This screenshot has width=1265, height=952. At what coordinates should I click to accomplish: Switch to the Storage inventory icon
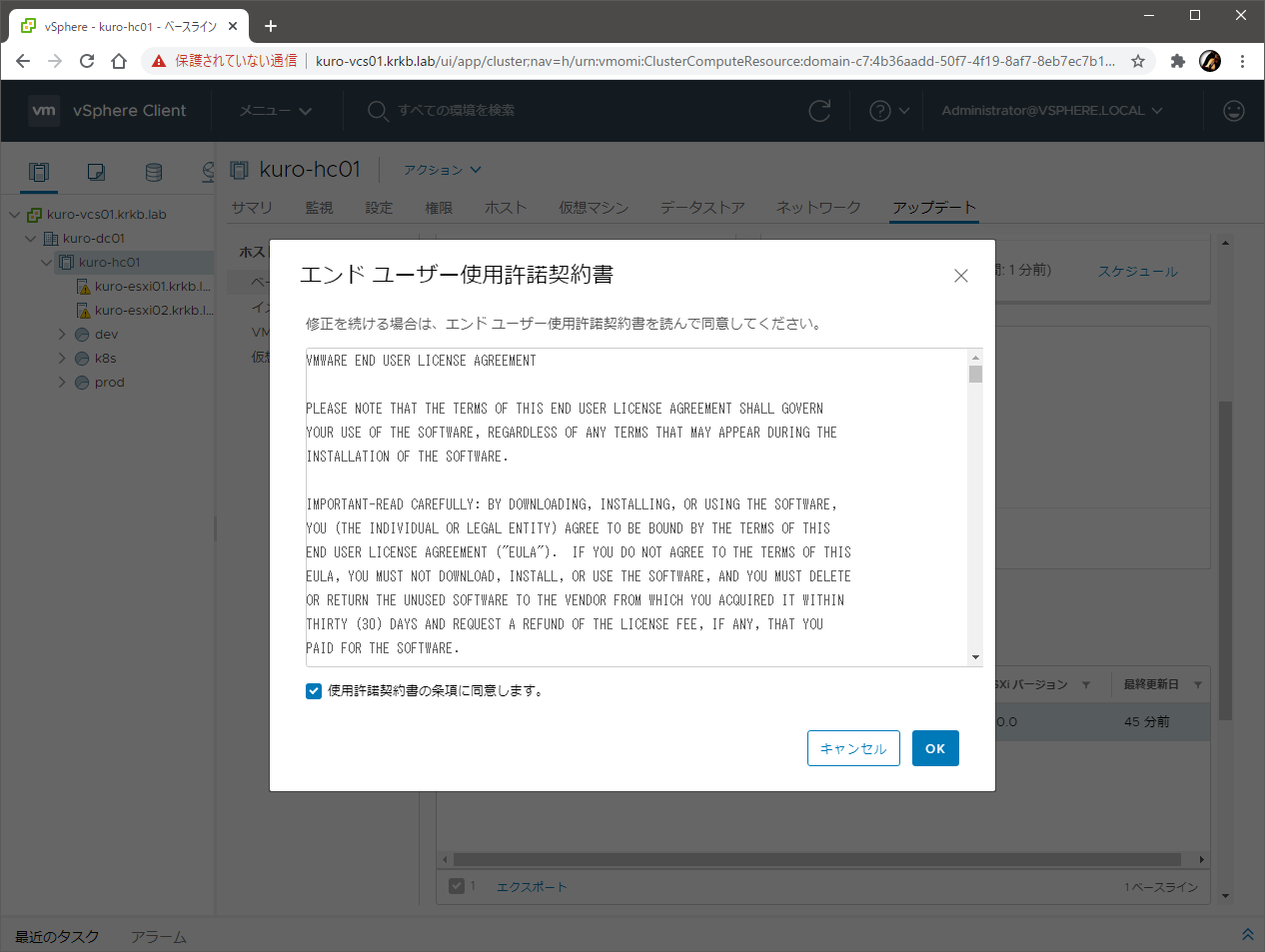click(x=153, y=172)
